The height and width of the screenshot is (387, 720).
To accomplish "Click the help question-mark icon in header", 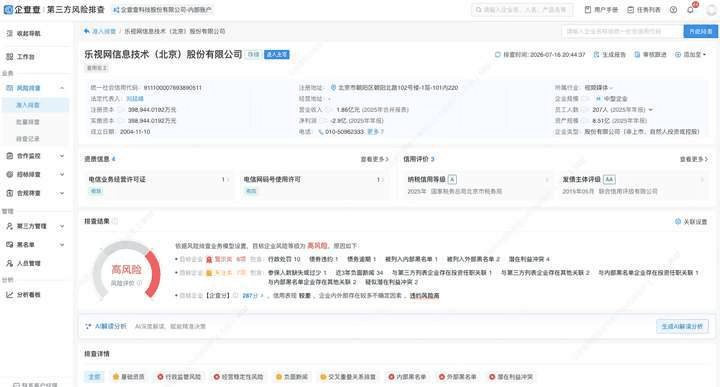I will (x=673, y=10).
